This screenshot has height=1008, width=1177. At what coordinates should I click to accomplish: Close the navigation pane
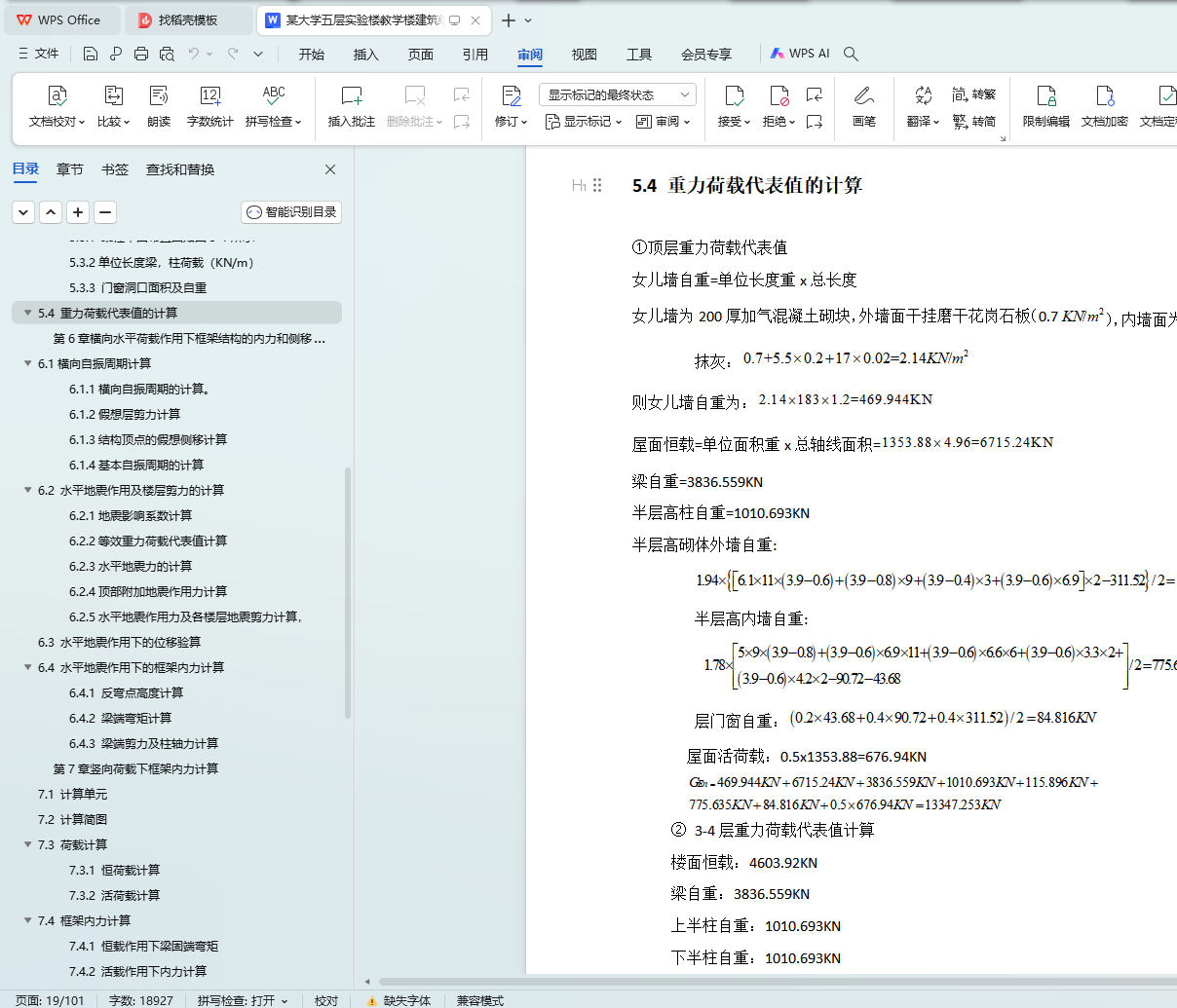[330, 169]
